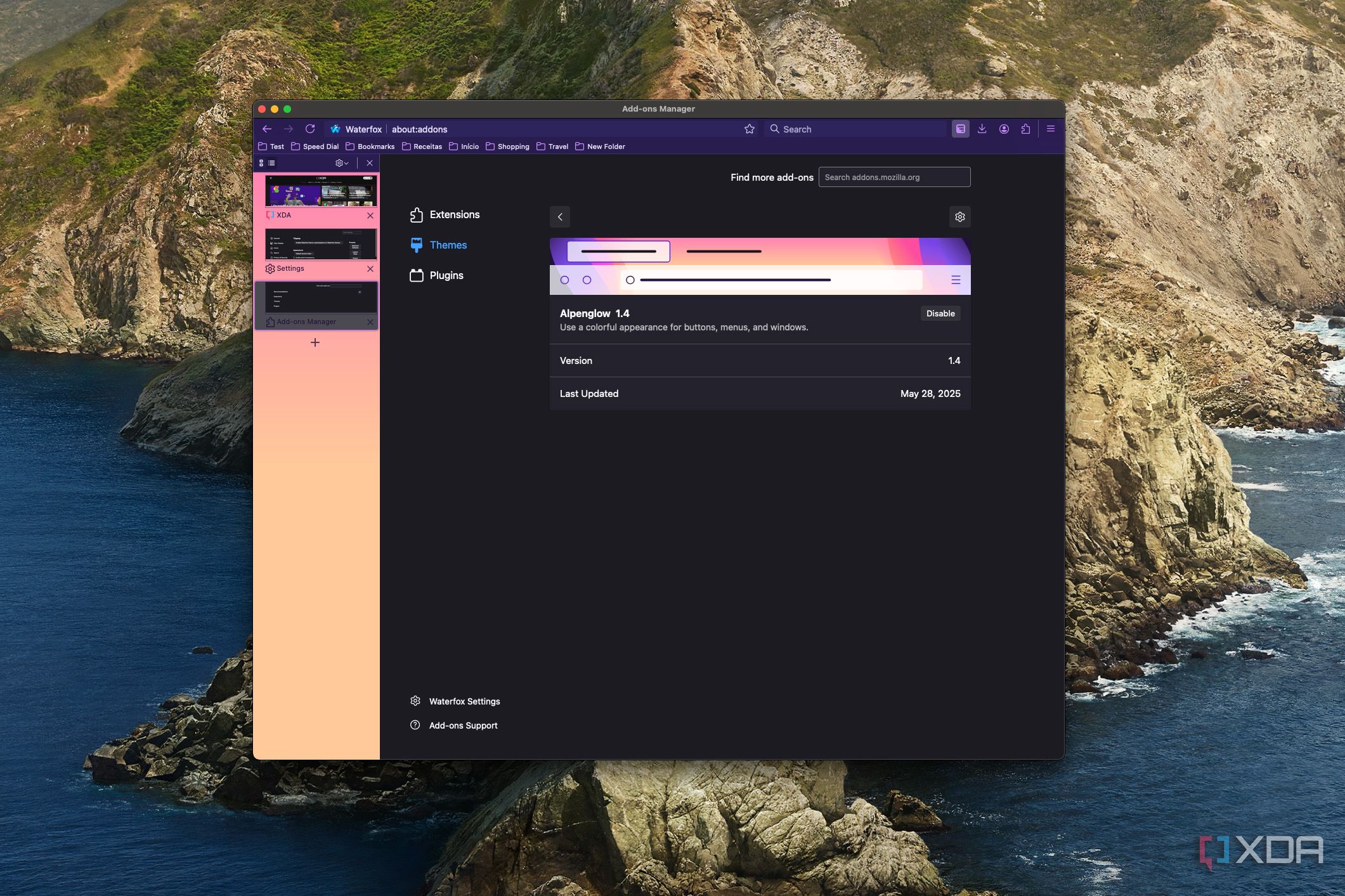1345x896 pixels.
Task: Disable the Alpenglow theme
Action: tap(940, 313)
